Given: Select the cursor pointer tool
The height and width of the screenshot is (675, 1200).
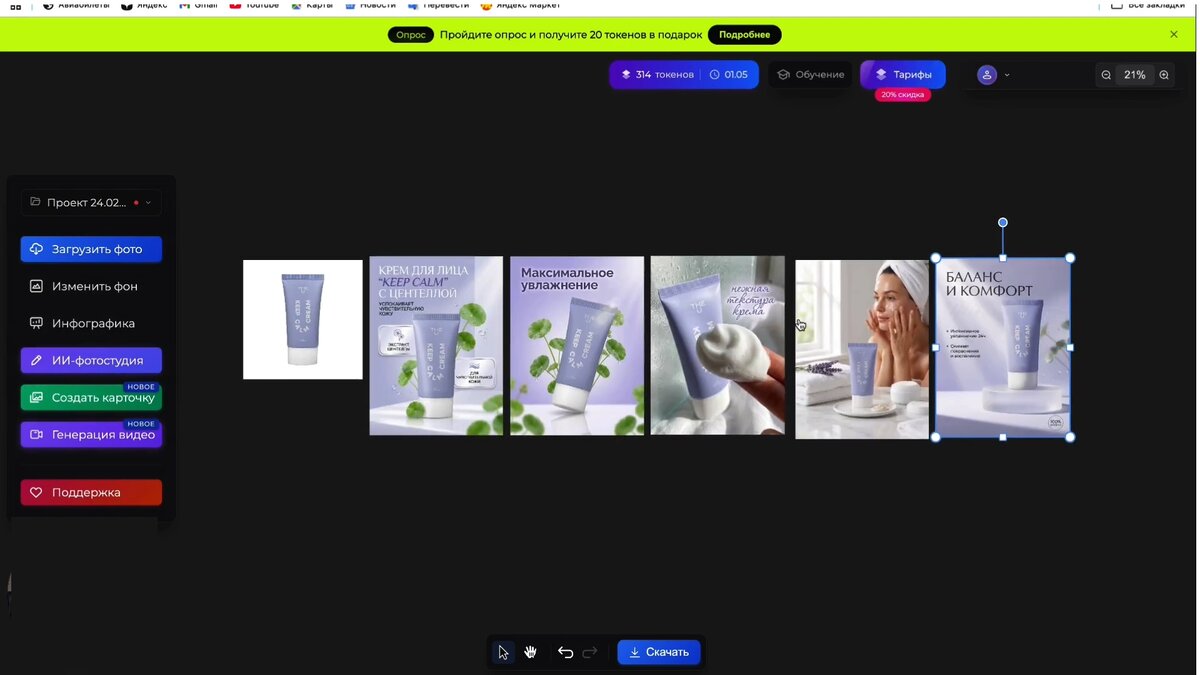Looking at the screenshot, I should click(503, 652).
